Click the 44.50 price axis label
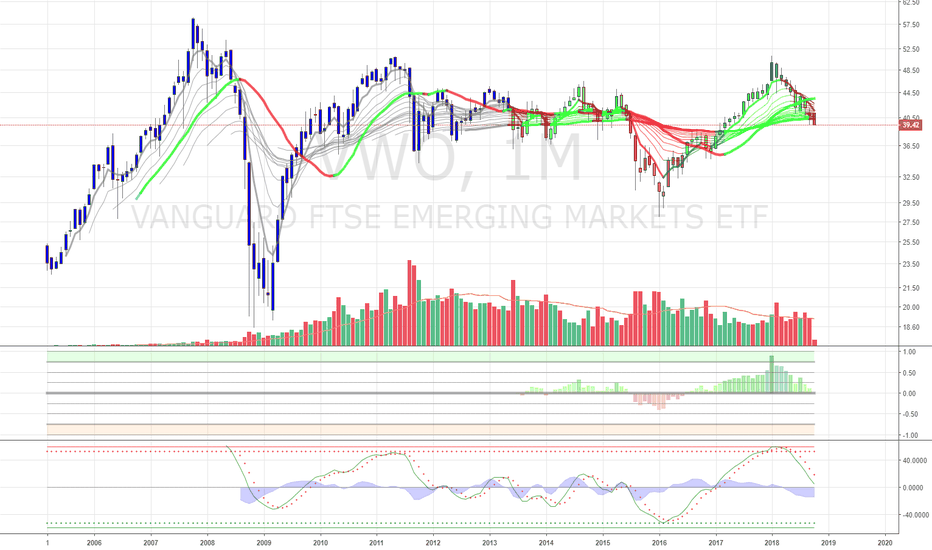 tap(912, 93)
